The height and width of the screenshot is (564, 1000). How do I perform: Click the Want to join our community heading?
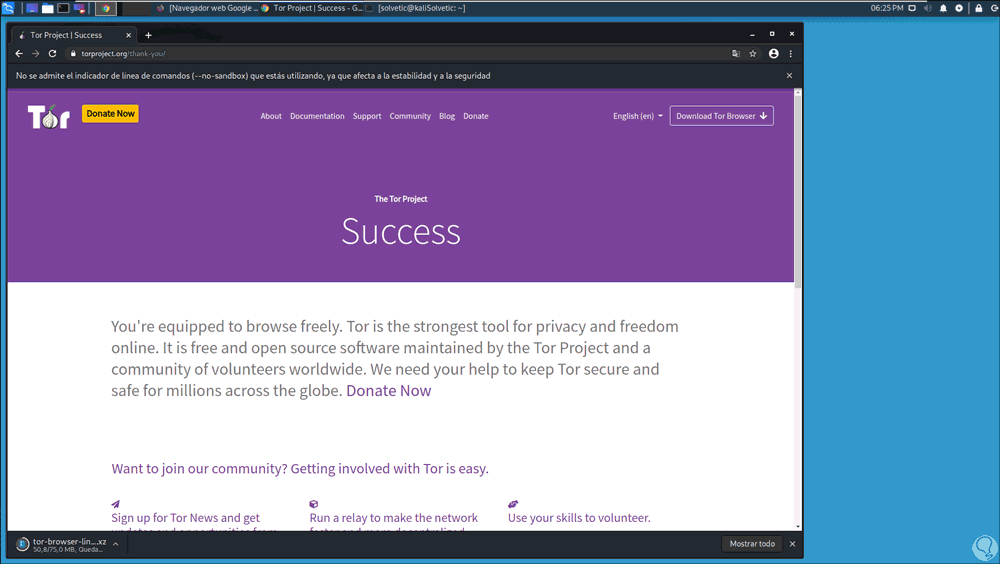pyautogui.click(x=300, y=468)
